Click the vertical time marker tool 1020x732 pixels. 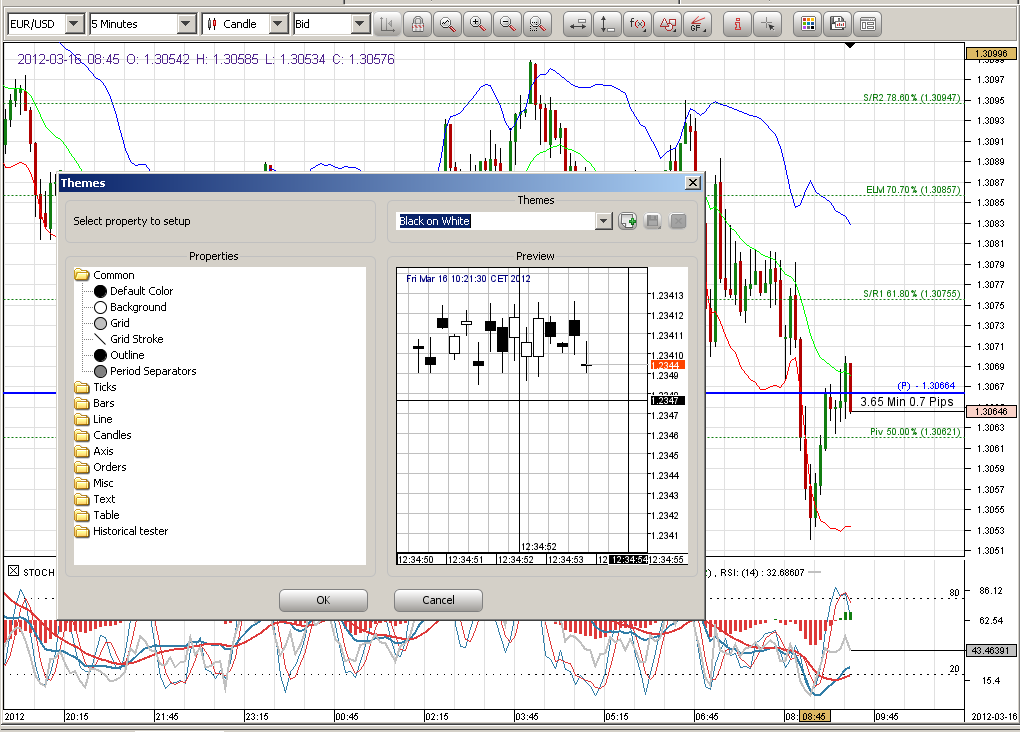607,25
